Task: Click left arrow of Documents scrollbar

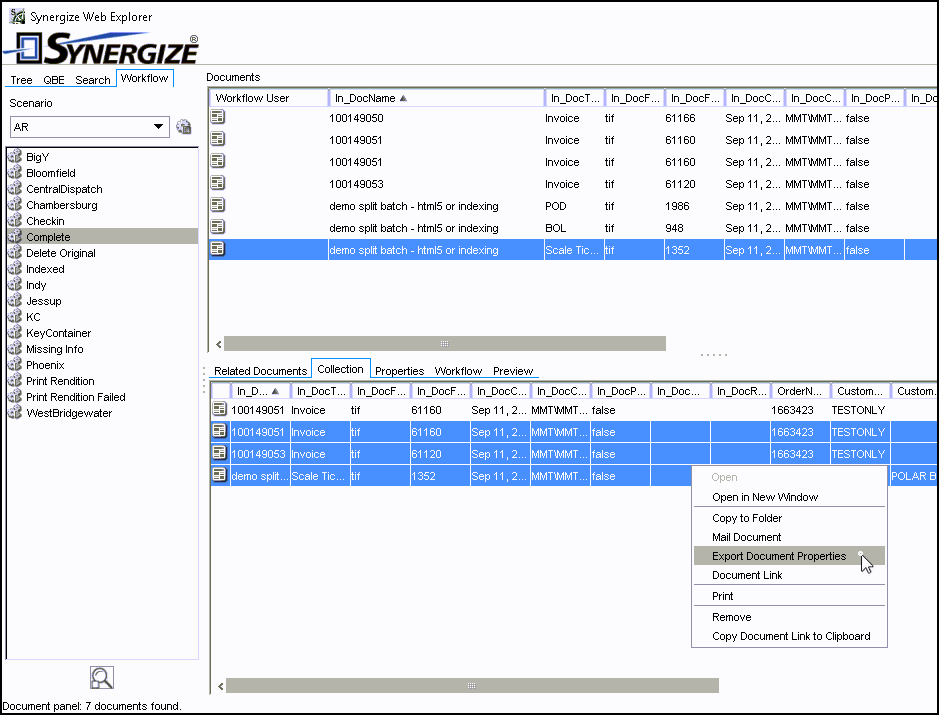Action: 219,344
